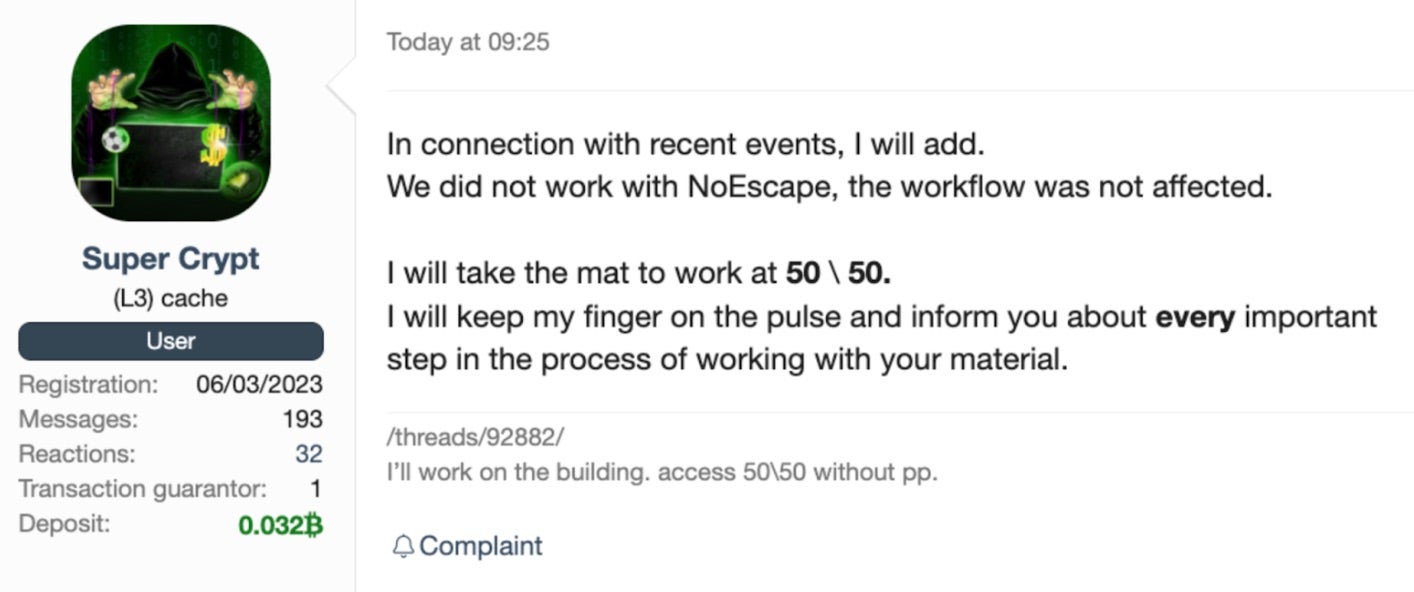Viewport: 1414px width, 592px height.
Task: Click the signature line about access 50\50
Action: click(662, 472)
